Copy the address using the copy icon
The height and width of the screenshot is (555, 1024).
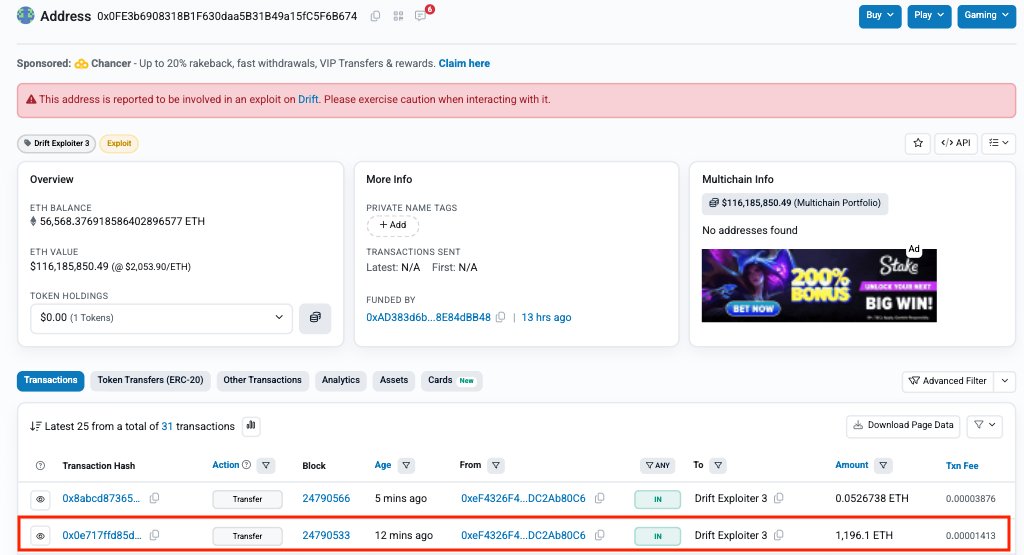tap(375, 16)
